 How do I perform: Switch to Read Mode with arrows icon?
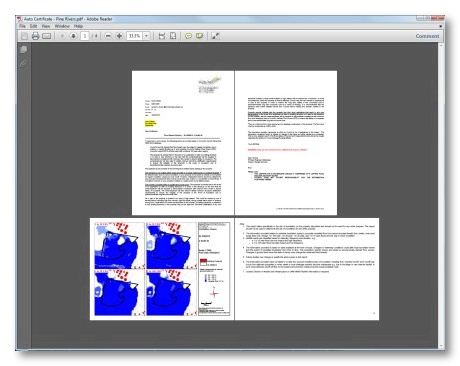[215, 36]
